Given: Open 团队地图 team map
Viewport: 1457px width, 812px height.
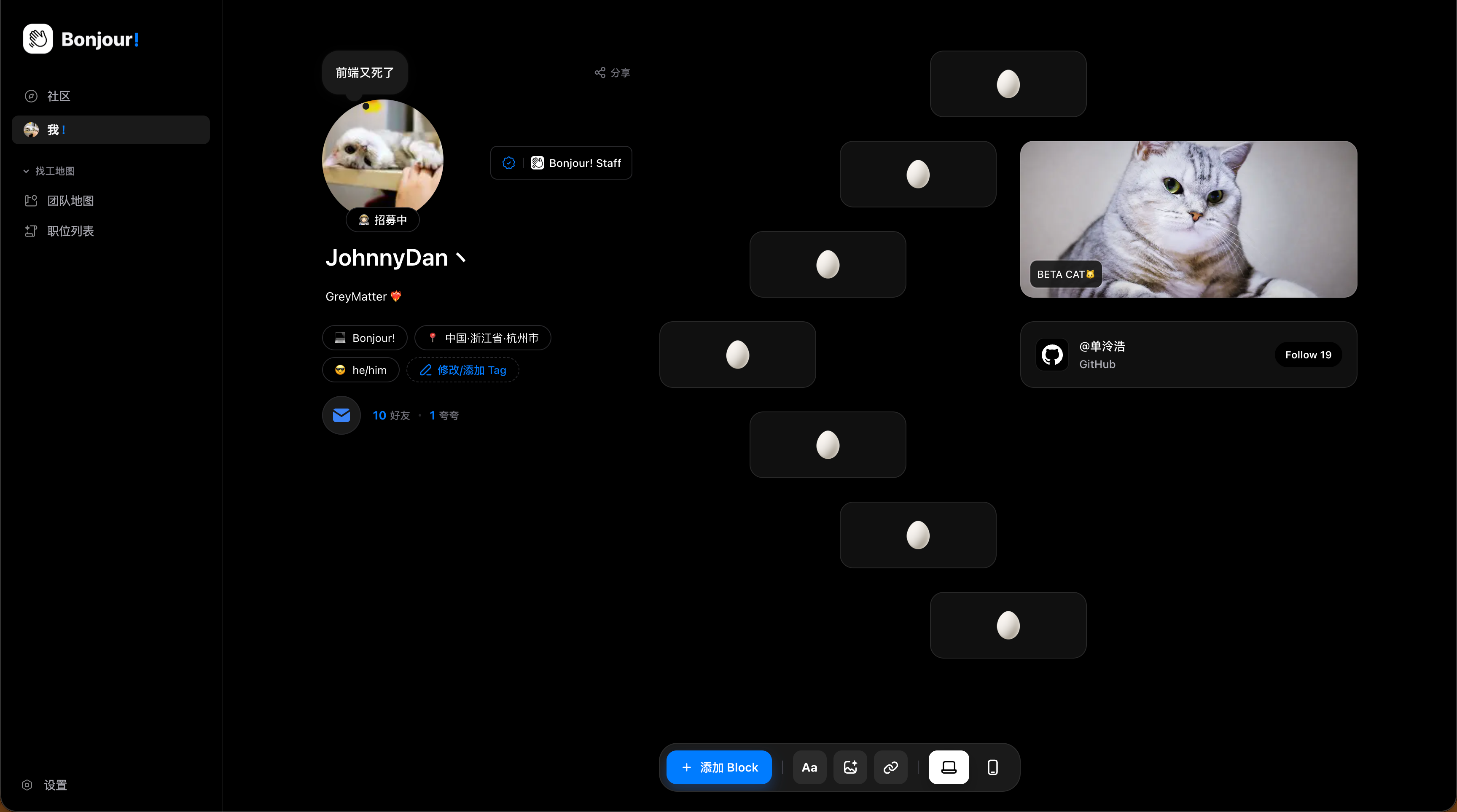Looking at the screenshot, I should coord(110,201).
